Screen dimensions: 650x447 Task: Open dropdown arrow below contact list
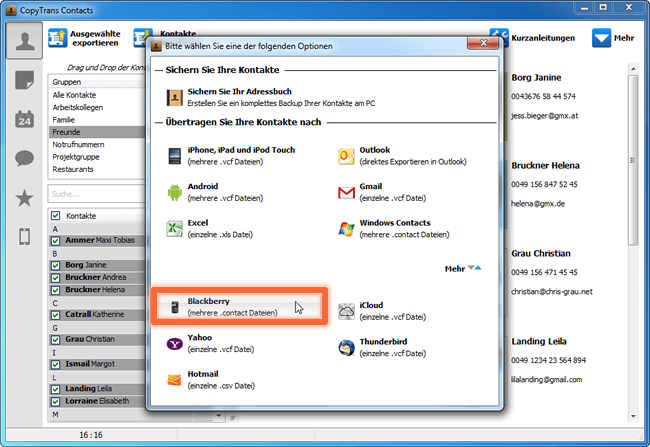pyautogui.click(x=218, y=416)
